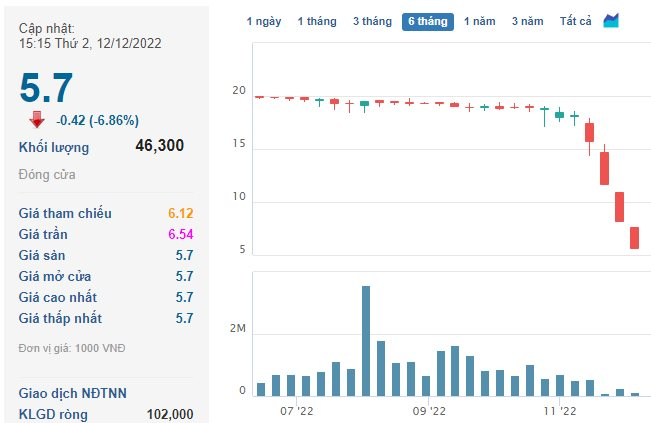Image resolution: width=651 pixels, height=423 pixels.
Task: Switch chart to 3 năm range
Action: click(x=527, y=22)
